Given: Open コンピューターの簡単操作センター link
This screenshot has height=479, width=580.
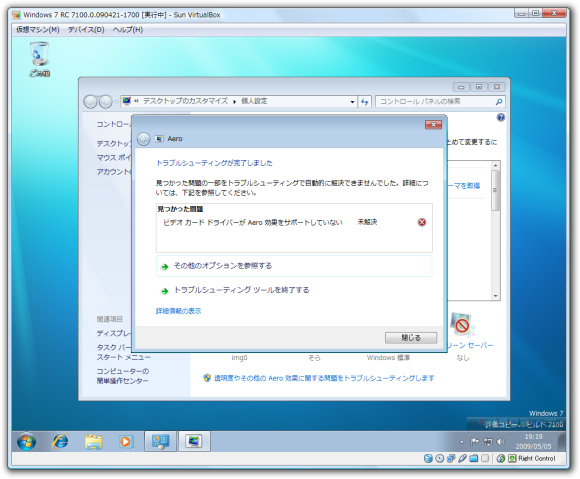Looking at the screenshot, I should pyautogui.click(x=122, y=376).
